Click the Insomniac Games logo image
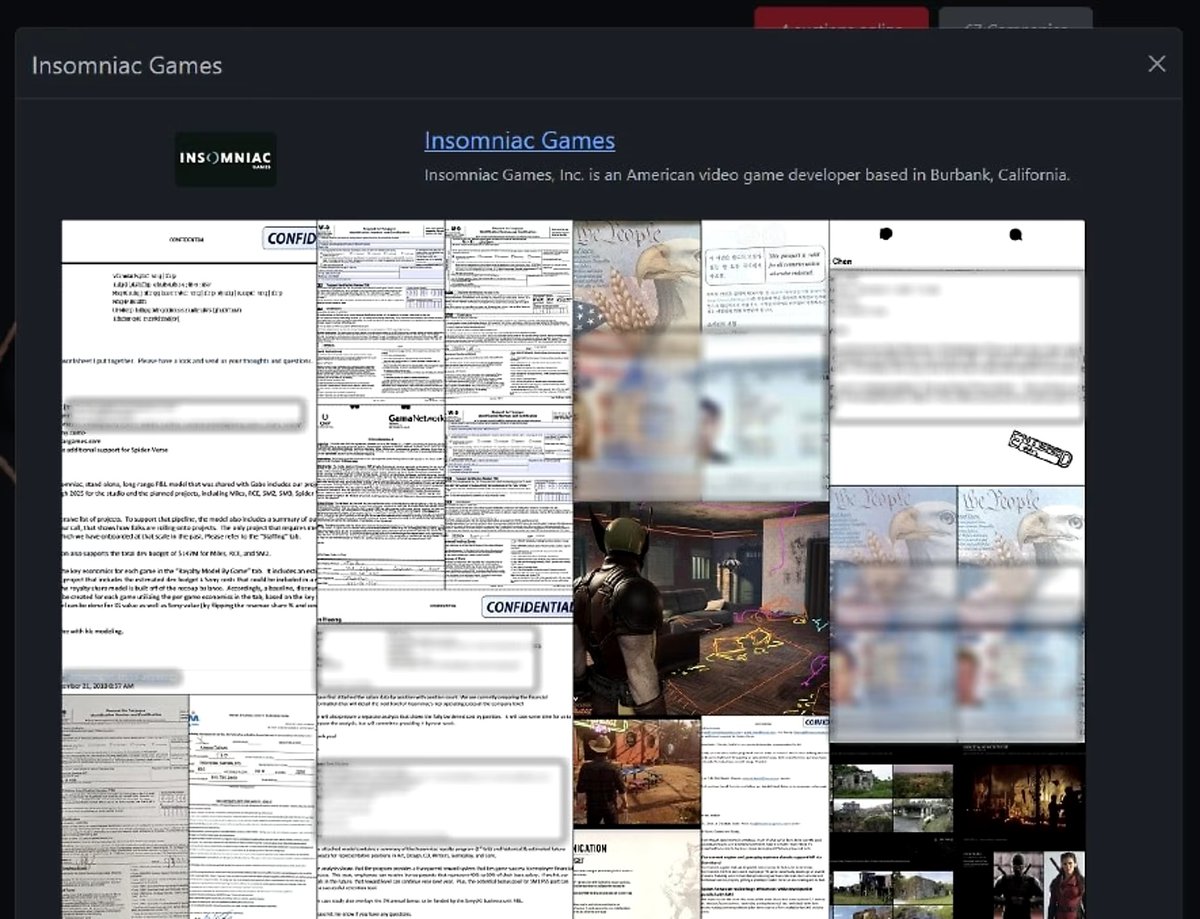The height and width of the screenshot is (919, 1200). [x=226, y=160]
